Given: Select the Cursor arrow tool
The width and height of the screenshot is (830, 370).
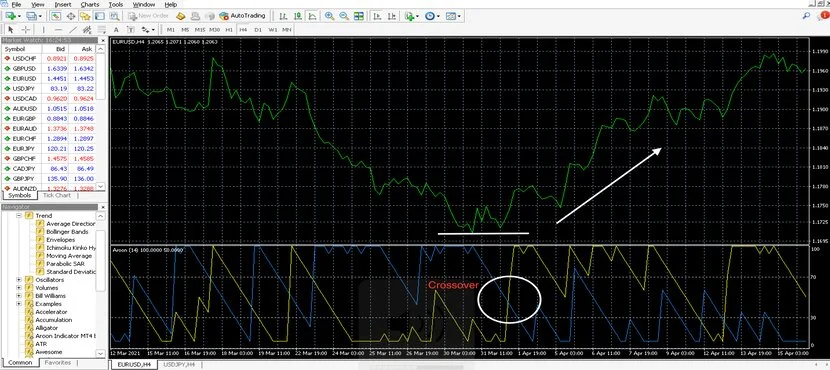Looking at the screenshot, I should coord(11,30).
